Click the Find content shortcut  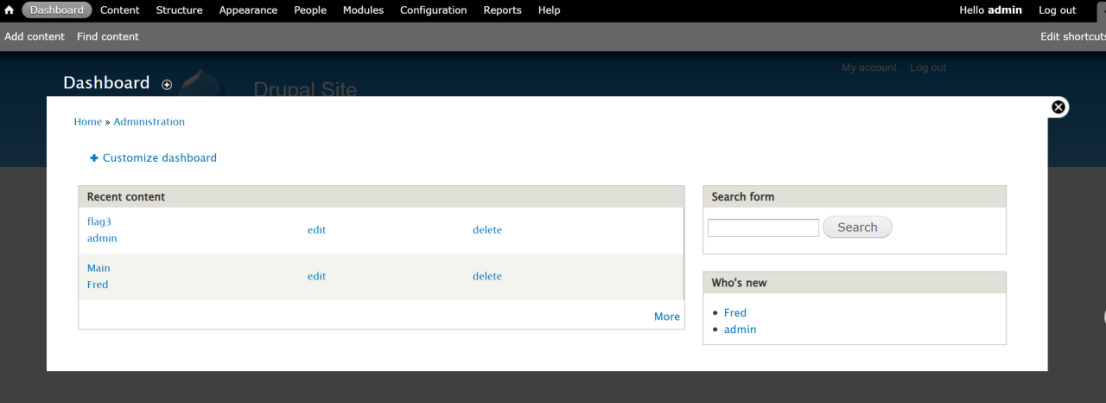coord(108,37)
